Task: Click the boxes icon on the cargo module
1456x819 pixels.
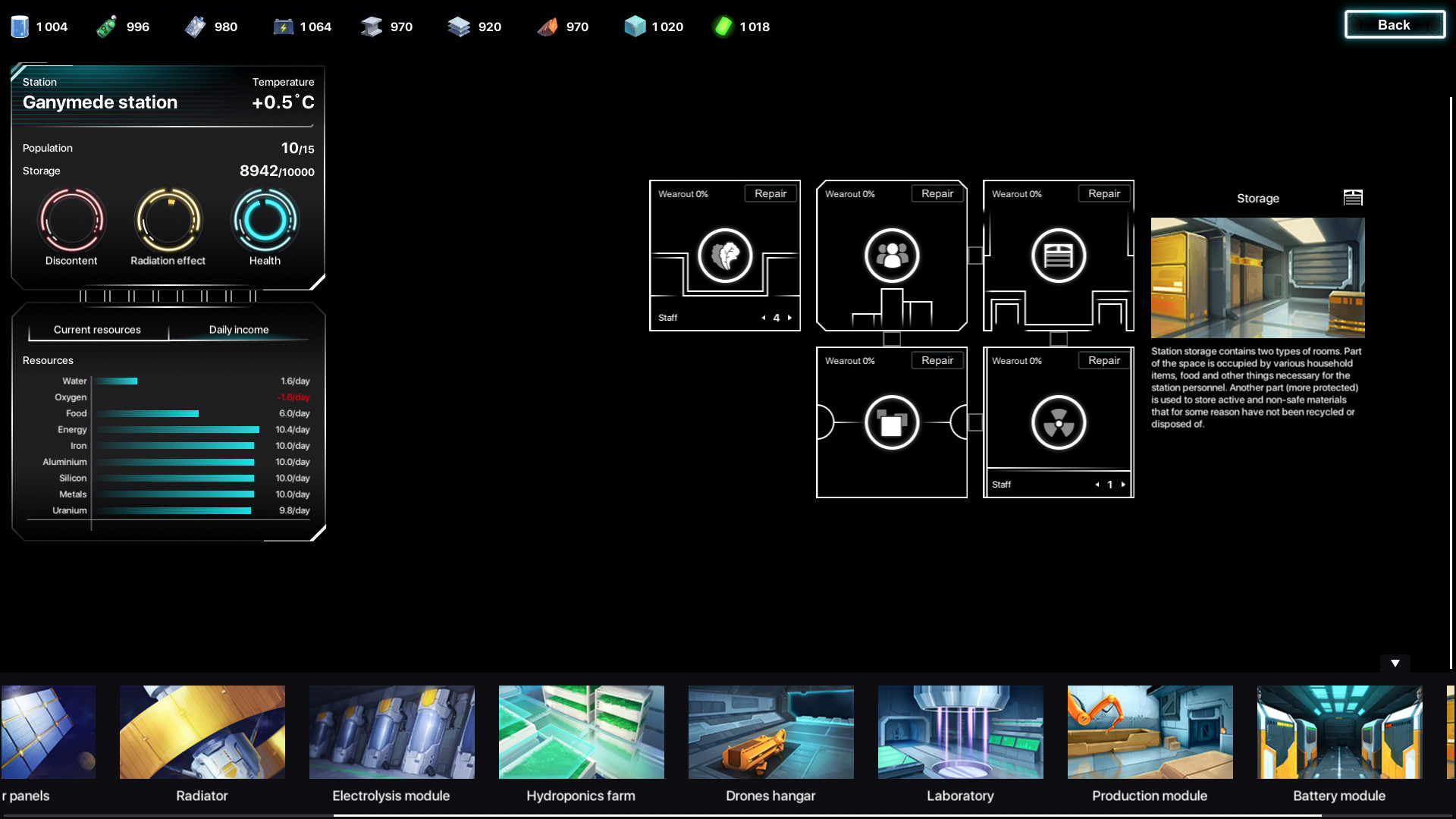Action: click(x=892, y=423)
